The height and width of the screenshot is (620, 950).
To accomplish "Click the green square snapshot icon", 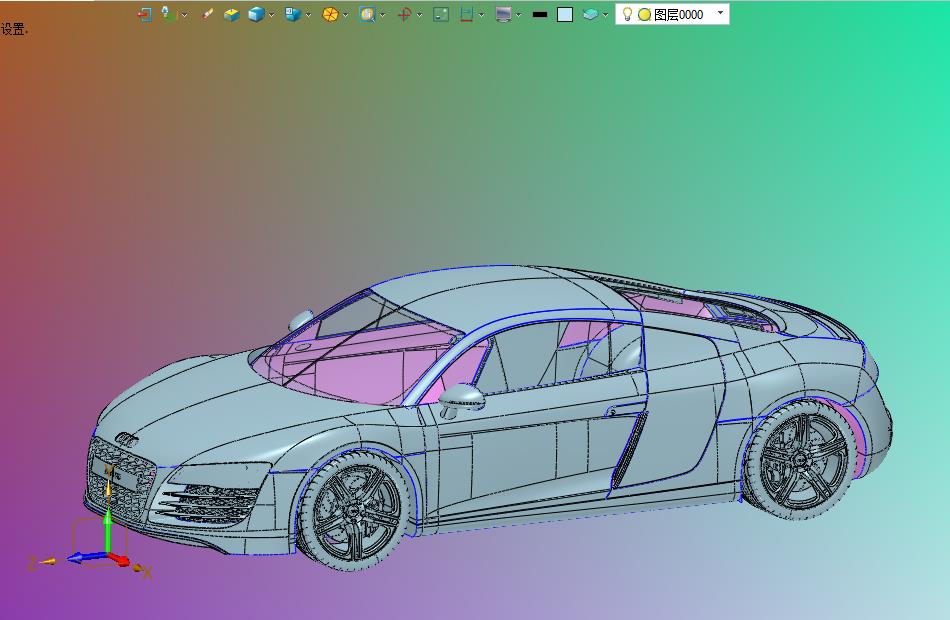I will click(441, 15).
